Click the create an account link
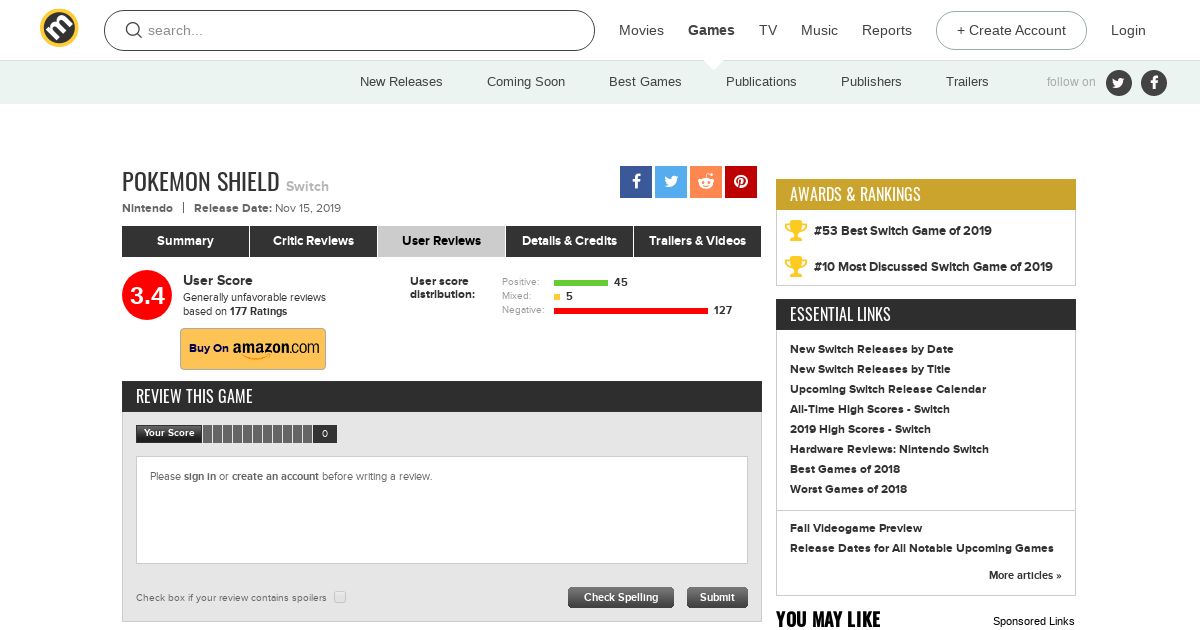Screen dimensions: 1200x630 coord(275,477)
